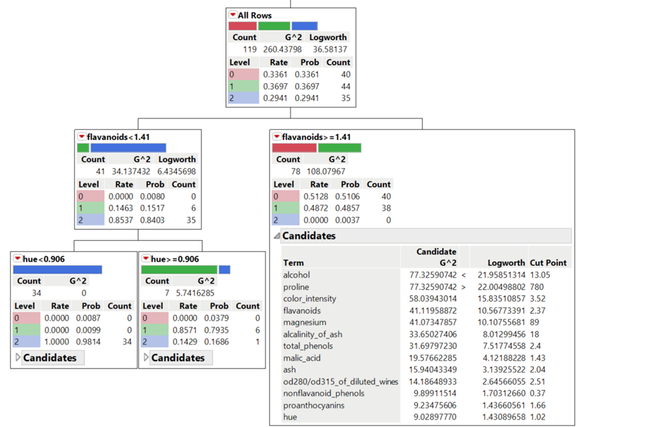Click green bar in hue>=0.906 node
Image resolution: width=646 pixels, height=427 pixels.
coord(179,270)
